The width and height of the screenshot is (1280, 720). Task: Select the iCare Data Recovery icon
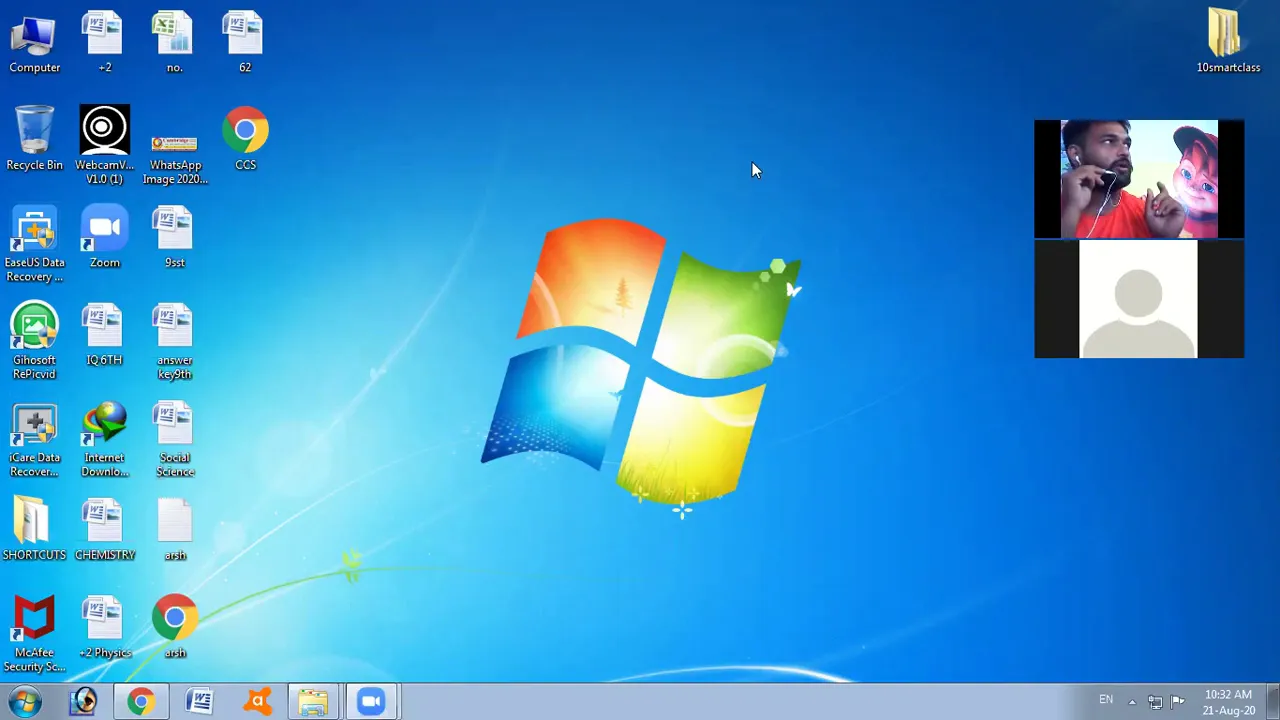tap(34, 440)
